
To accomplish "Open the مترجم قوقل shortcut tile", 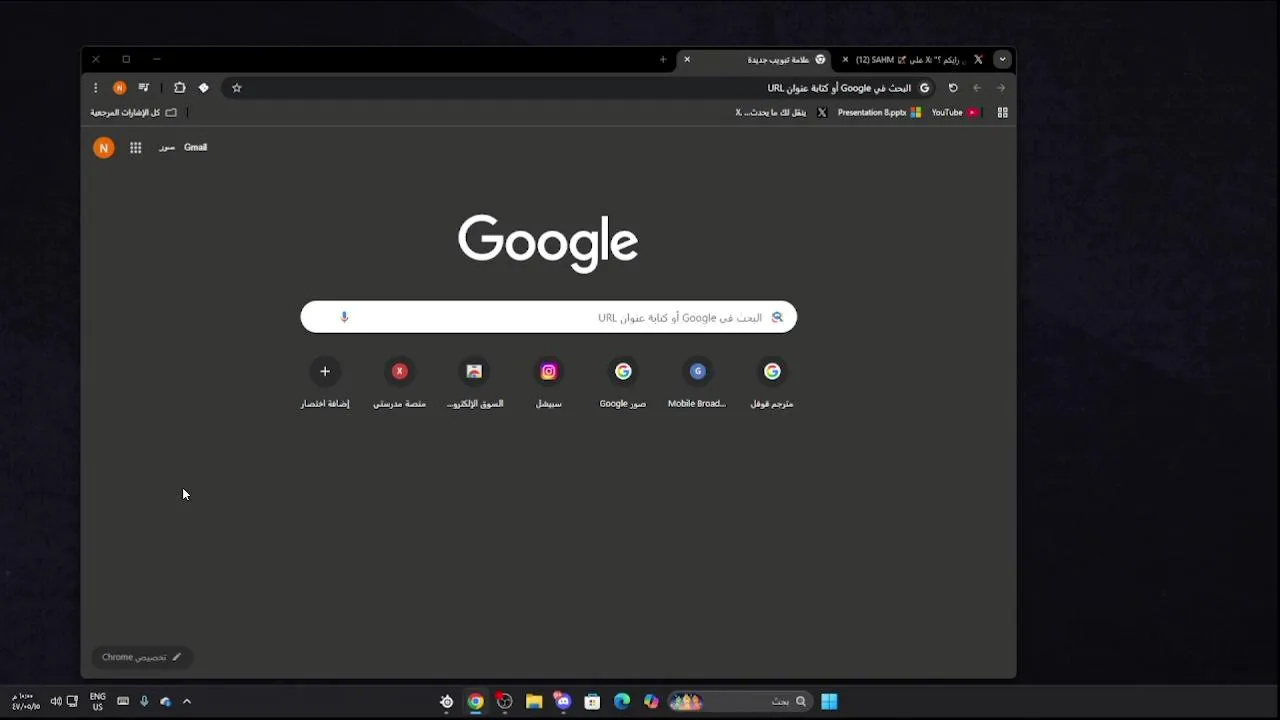I will (x=772, y=383).
